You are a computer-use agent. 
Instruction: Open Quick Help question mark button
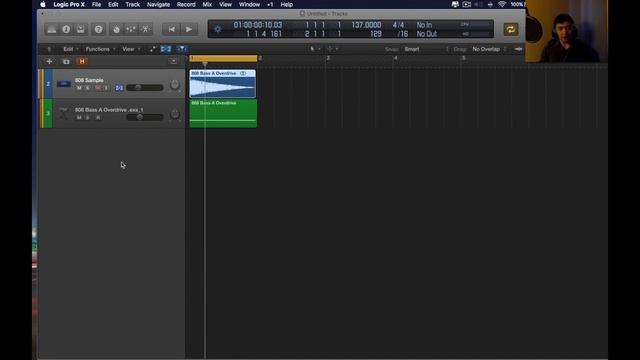point(98,29)
